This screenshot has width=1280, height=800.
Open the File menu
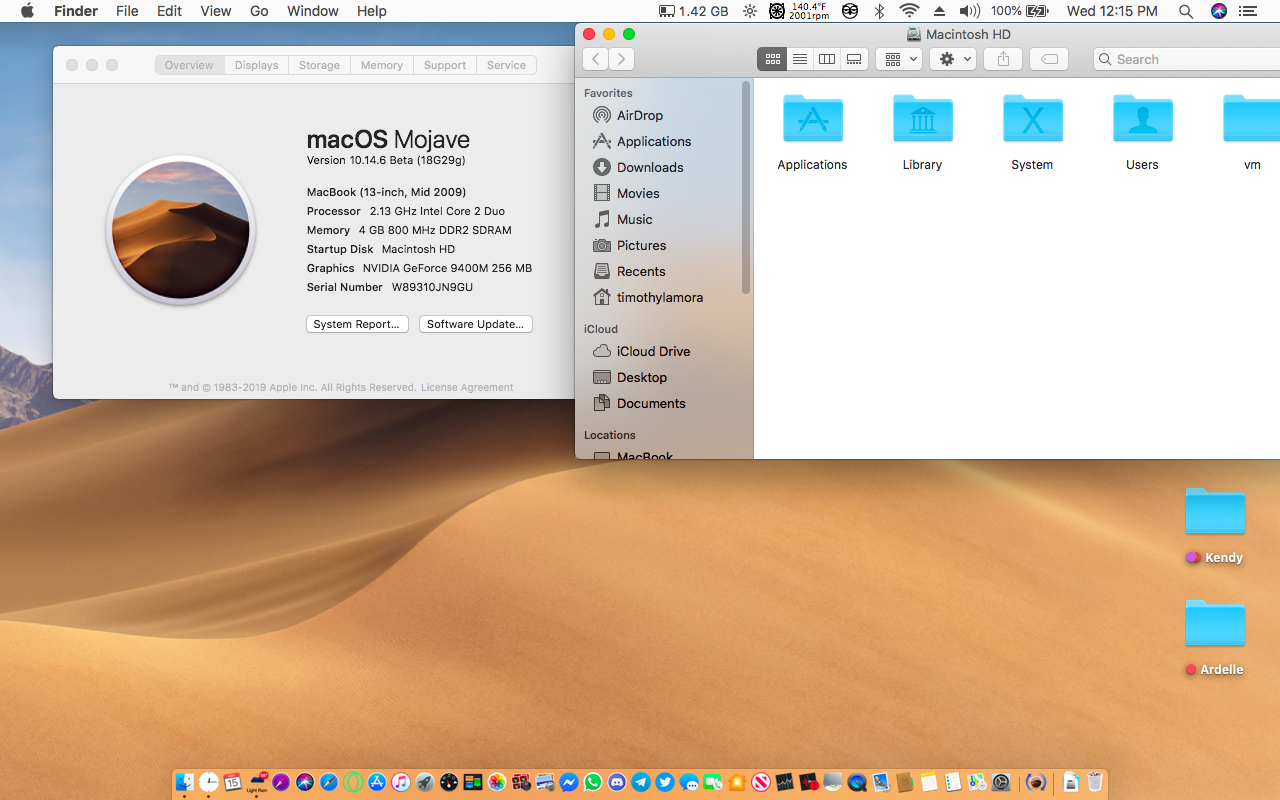coord(127,11)
